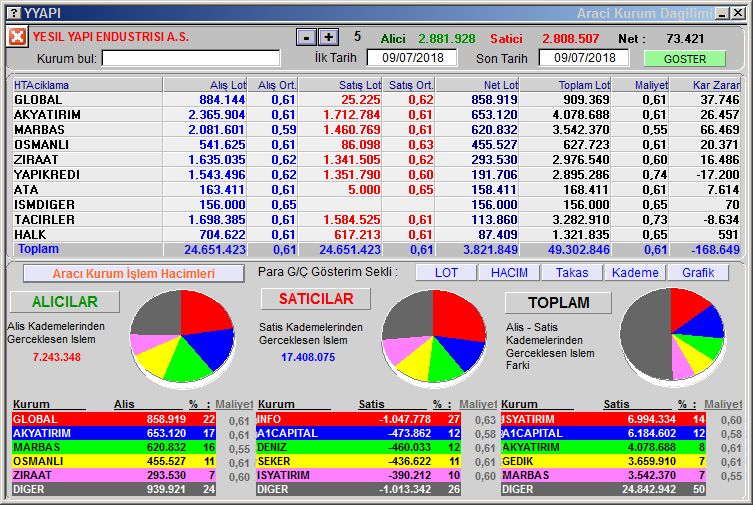Sort by Kar Zarar column header

(705, 85)
